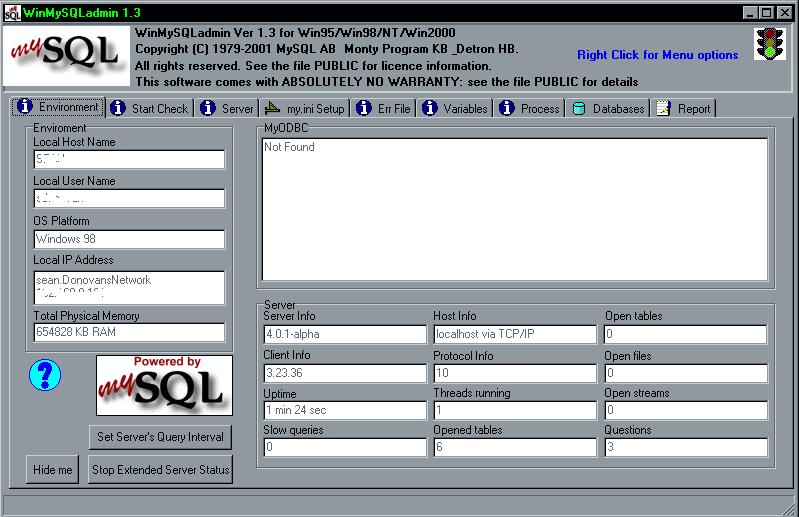Click the MyODBC Not Found text area

(x=515, y=209)
